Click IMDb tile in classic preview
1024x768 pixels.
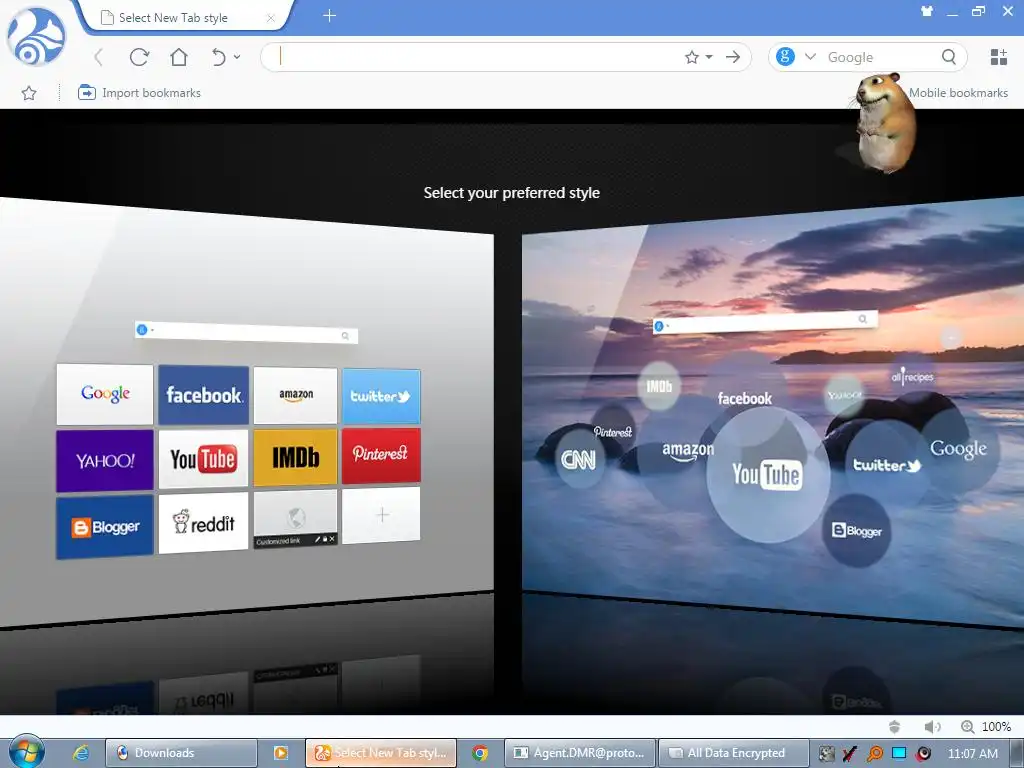click(295, 457)
